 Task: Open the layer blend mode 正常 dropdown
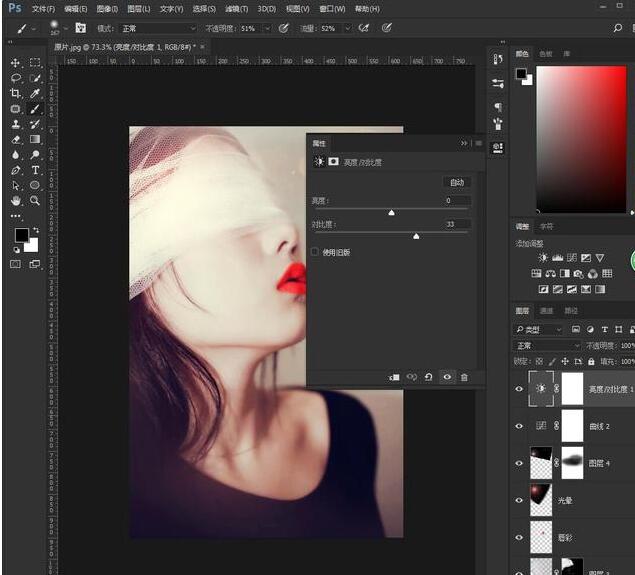click(x=547, y=345)
